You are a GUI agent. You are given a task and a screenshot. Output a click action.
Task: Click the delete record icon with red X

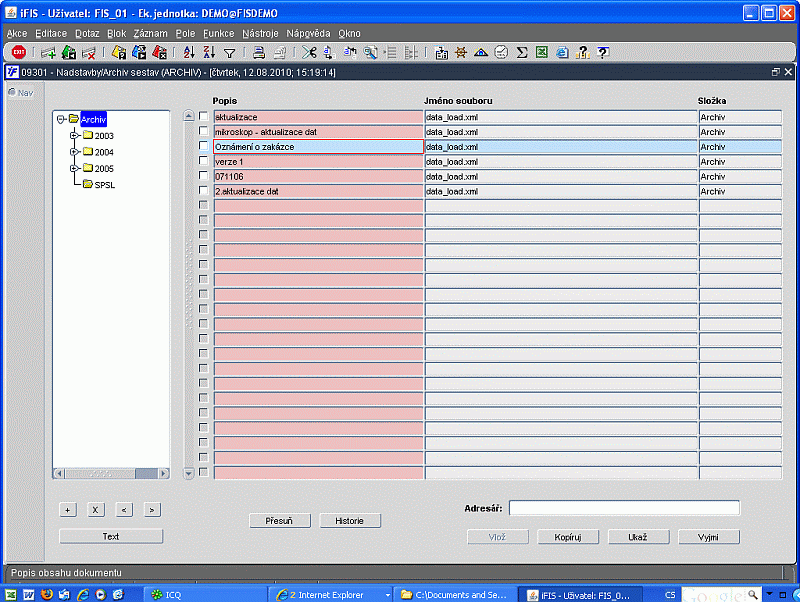[89, 52]
